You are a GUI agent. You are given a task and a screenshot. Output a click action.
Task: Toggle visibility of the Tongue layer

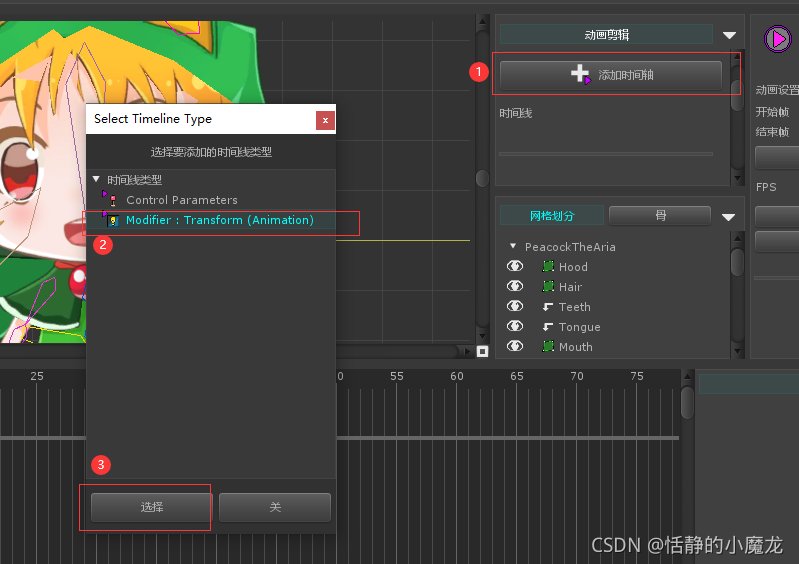pos(515,326)
